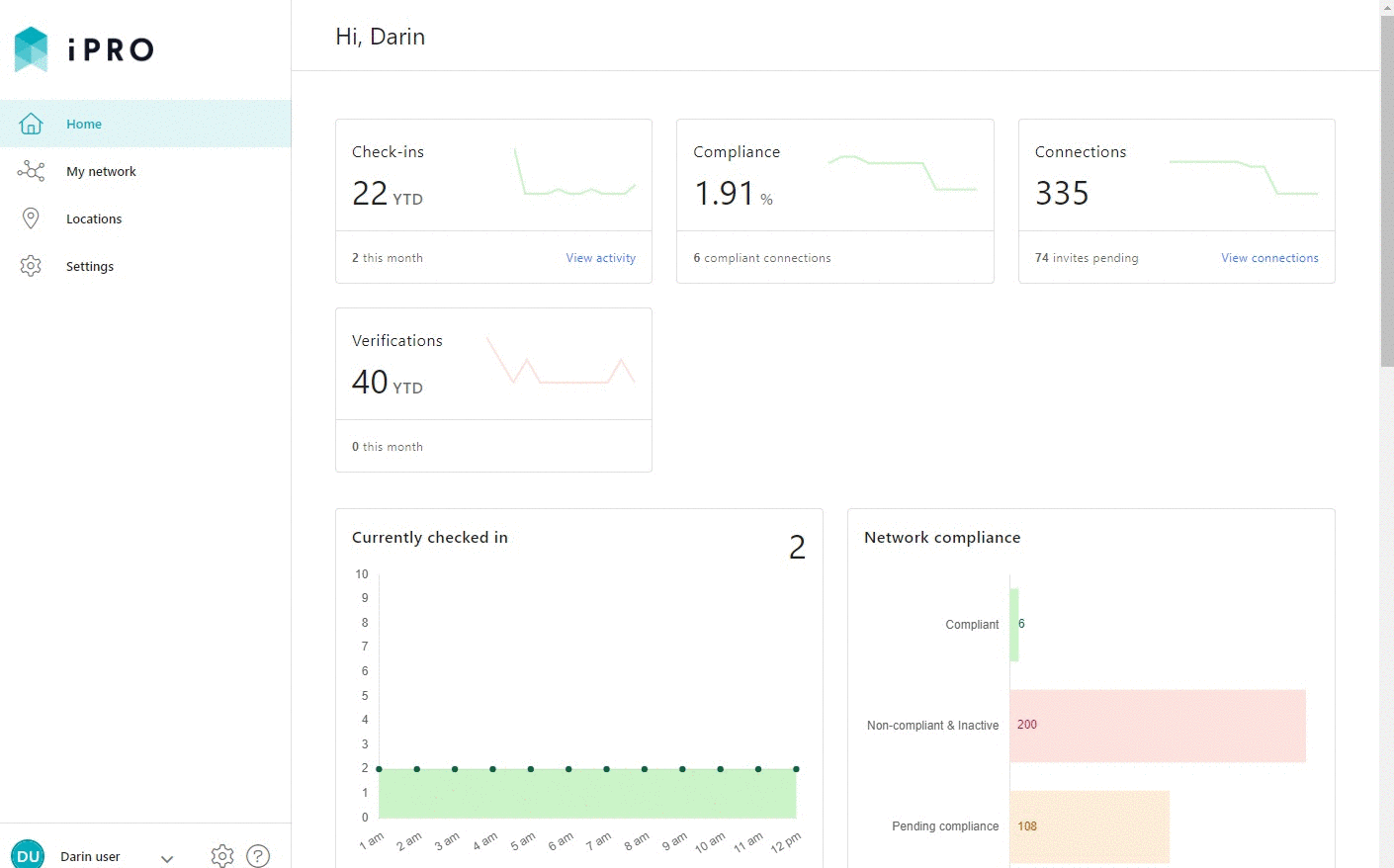The width and height of the screenshot is (1394, 868).
Task: Click '2 this month' text
Action: 388,258
